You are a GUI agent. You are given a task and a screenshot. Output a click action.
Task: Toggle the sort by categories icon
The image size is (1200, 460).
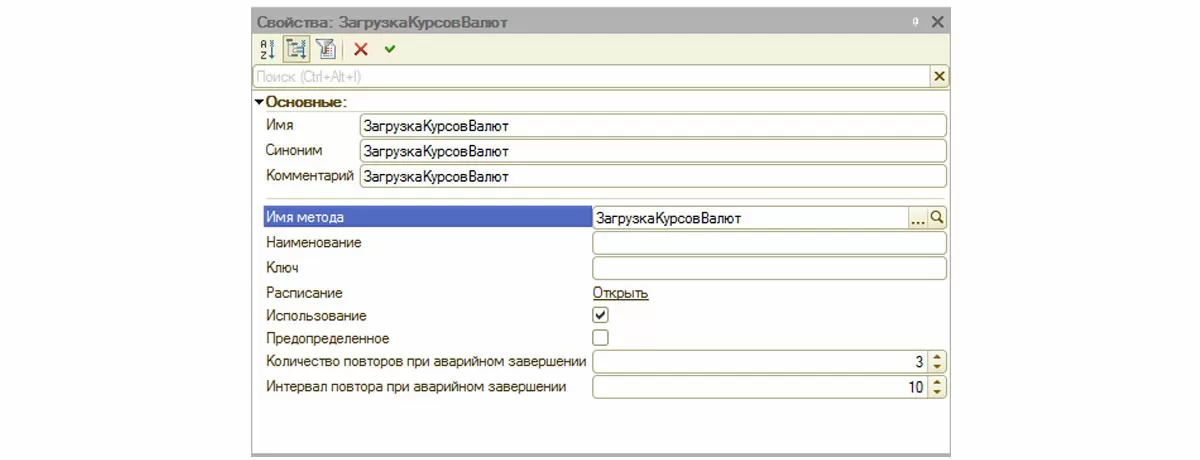click(x=296, y=48)
